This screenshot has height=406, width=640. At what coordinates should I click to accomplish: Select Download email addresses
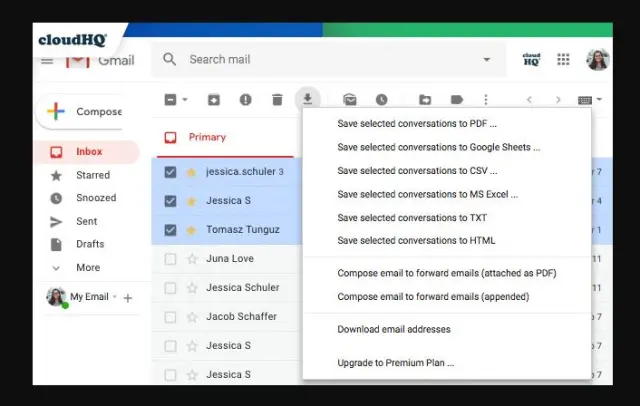(393, 329)
